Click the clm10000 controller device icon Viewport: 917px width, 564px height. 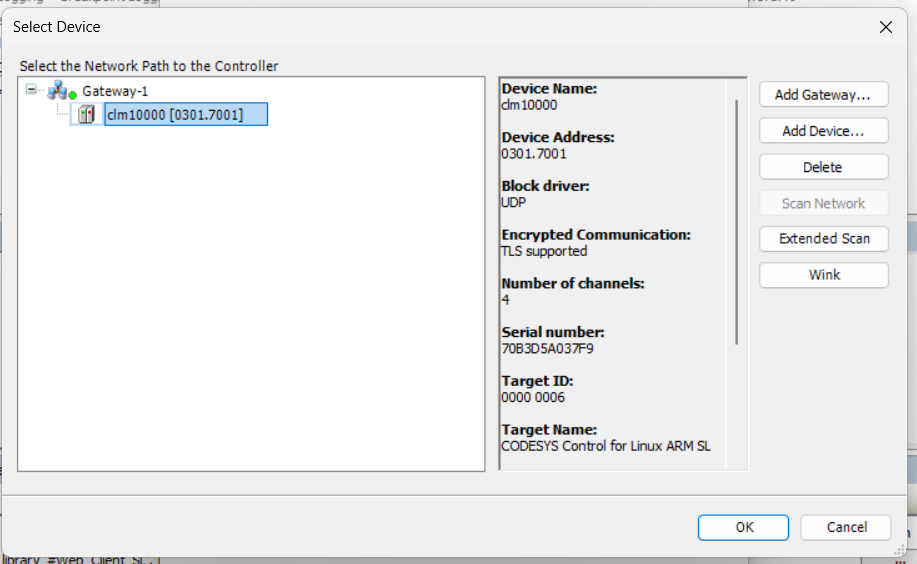point(86,115)
